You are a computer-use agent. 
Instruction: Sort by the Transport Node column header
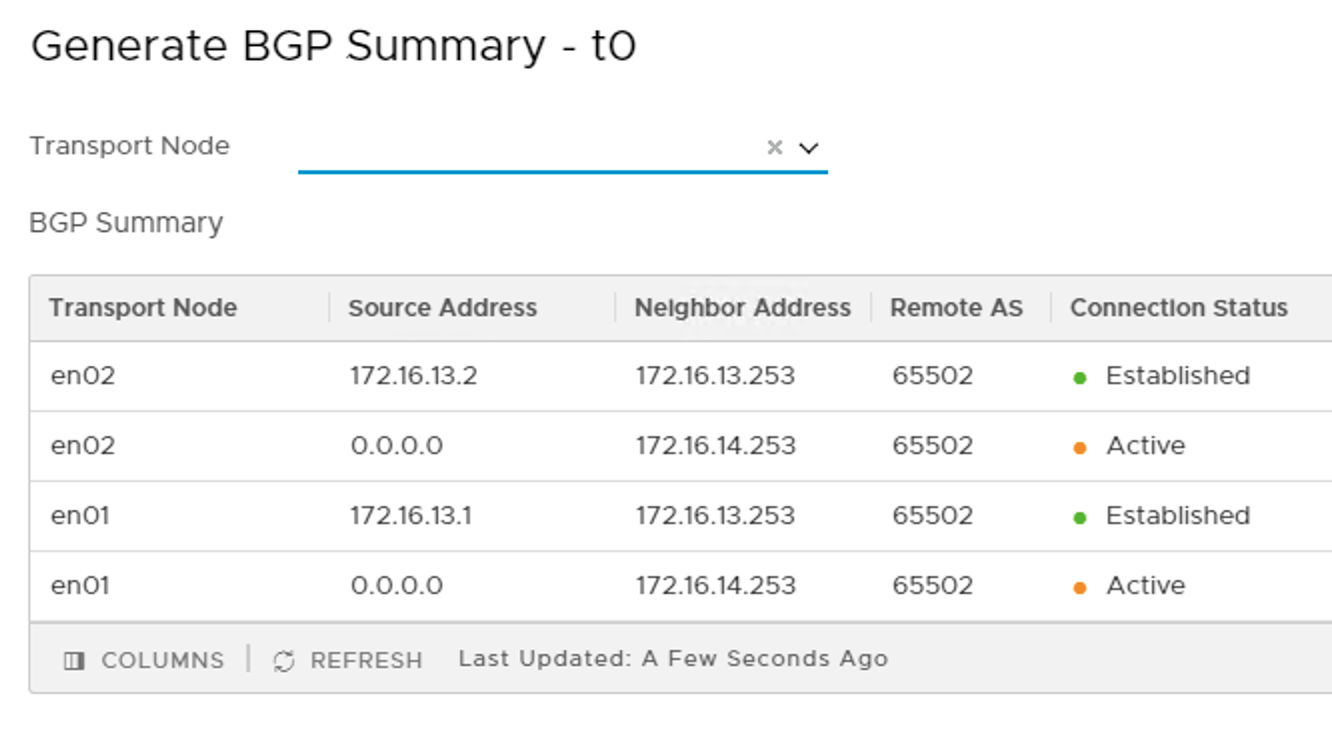pyautogui.click(x=143, y=308)
